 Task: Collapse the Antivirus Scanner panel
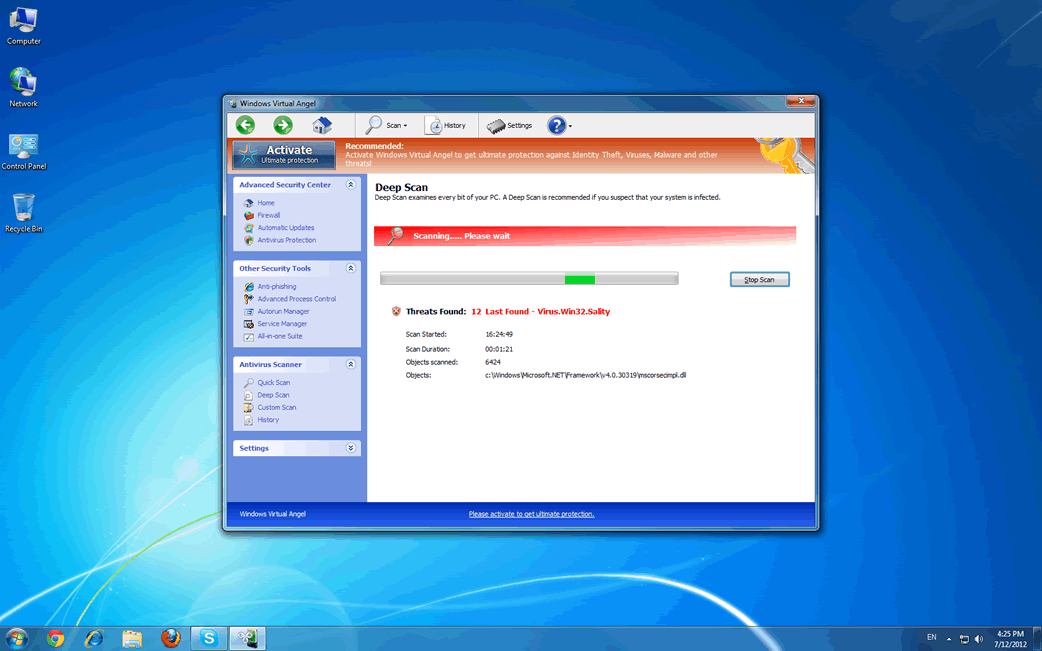(350, 365)
